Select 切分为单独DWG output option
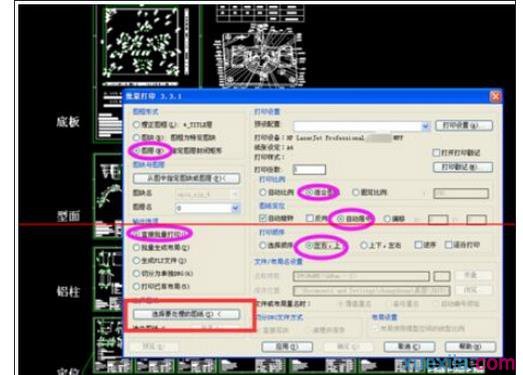Viewport: 523px width, 375px height. (x=136, y=274)
